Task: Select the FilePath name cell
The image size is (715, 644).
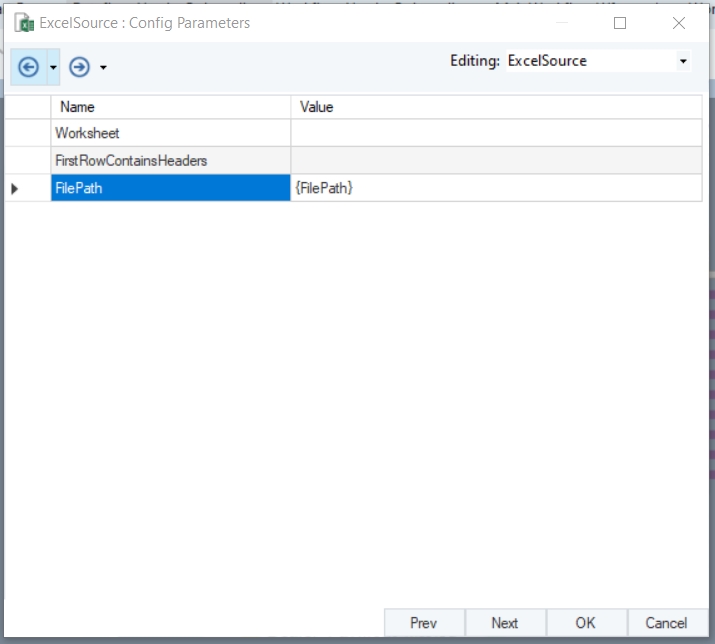Action: [x=171, y=187]
